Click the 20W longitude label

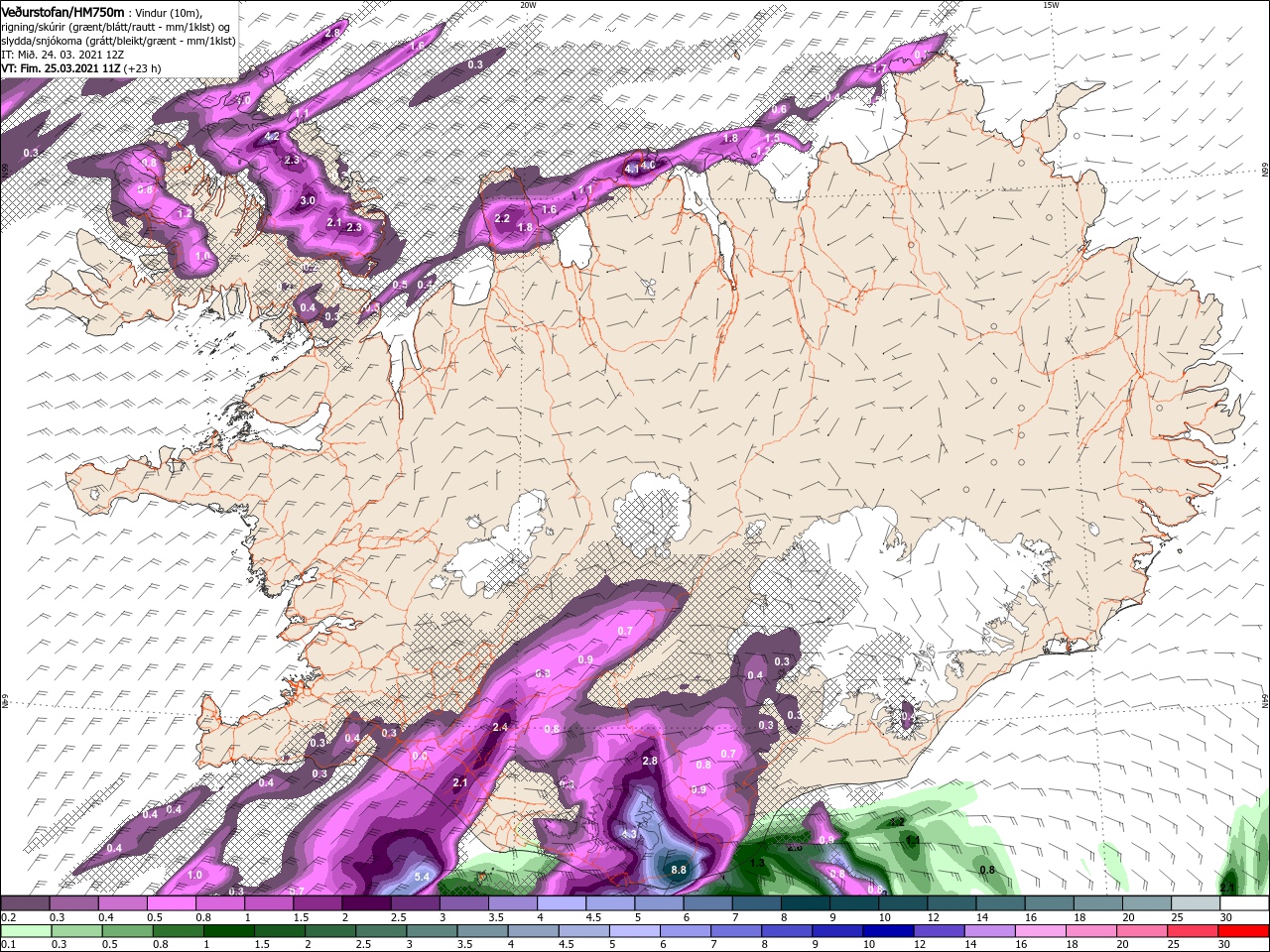click(x=528, y=5)
